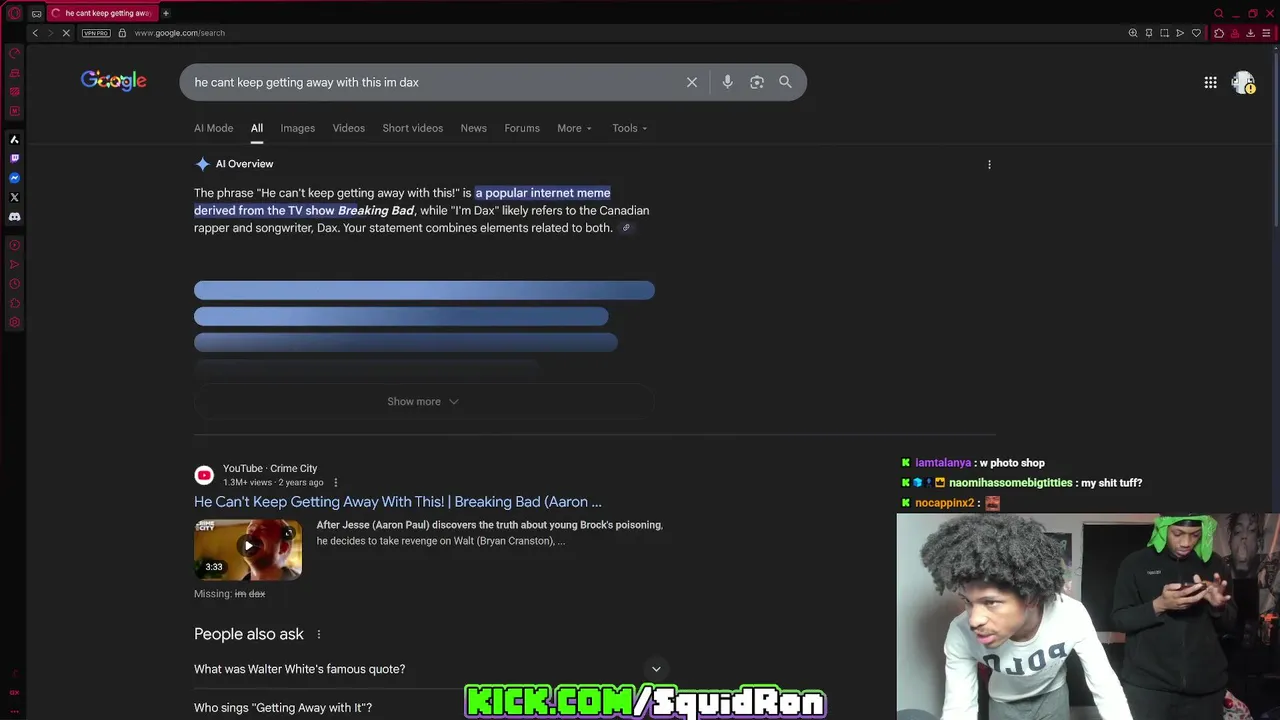This screenshot has height=720, width=1280.
Task: Click the www.google.com/search address bar
Action: tap(180, 33)
